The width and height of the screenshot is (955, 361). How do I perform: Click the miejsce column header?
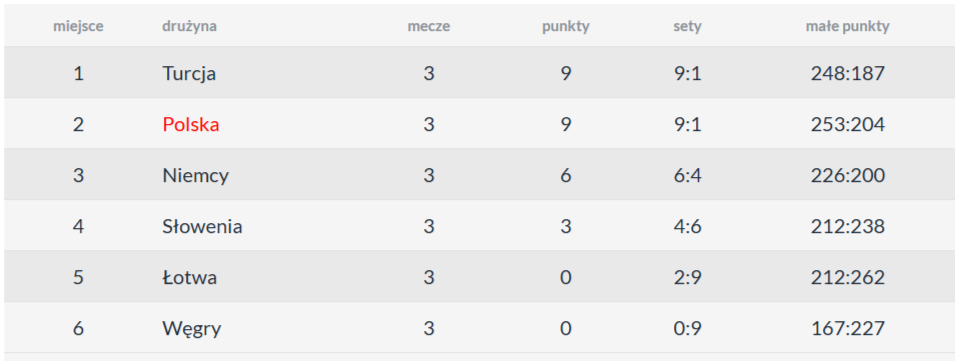[78, 26]
